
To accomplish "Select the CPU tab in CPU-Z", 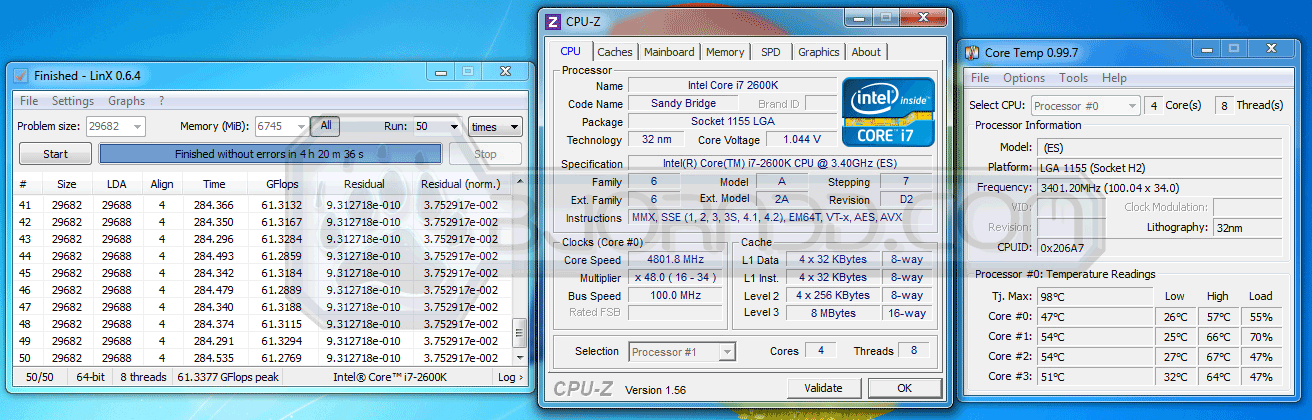I will [x=570, y=51].
